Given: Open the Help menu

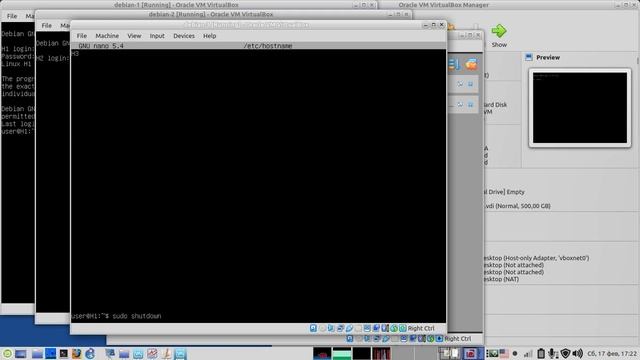Looking at the screenshot, I should coord(209,36).
